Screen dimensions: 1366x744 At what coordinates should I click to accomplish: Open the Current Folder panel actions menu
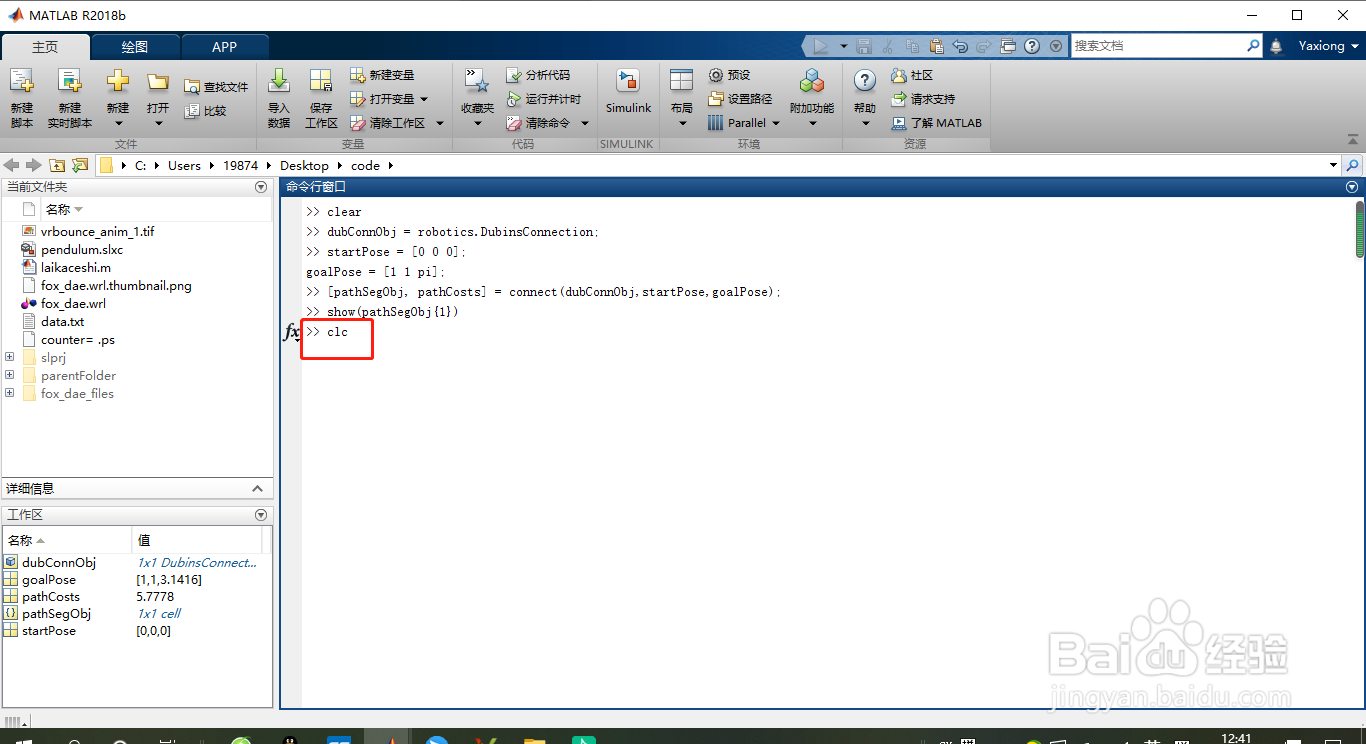pyautogui.click(x=261, y=187)
